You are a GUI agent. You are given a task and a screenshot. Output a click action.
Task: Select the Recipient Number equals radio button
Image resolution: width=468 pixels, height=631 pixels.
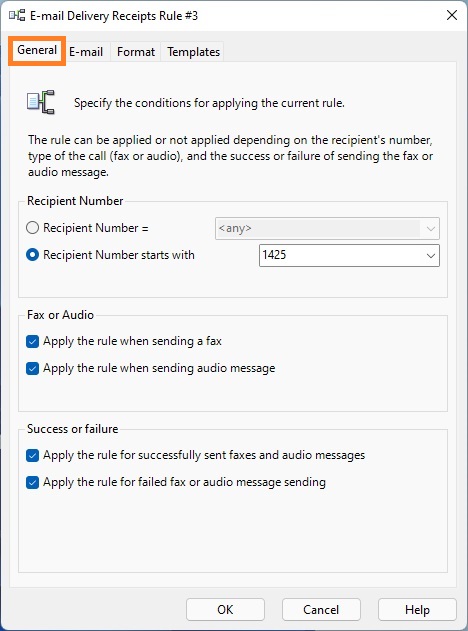[33, 228]
